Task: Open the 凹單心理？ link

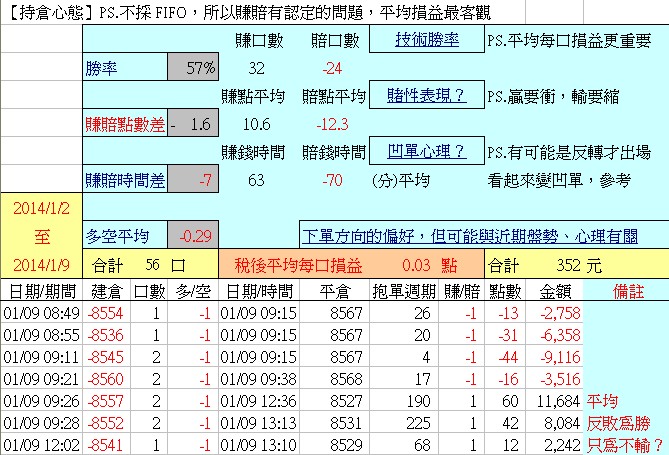Action: click(427, 151)
